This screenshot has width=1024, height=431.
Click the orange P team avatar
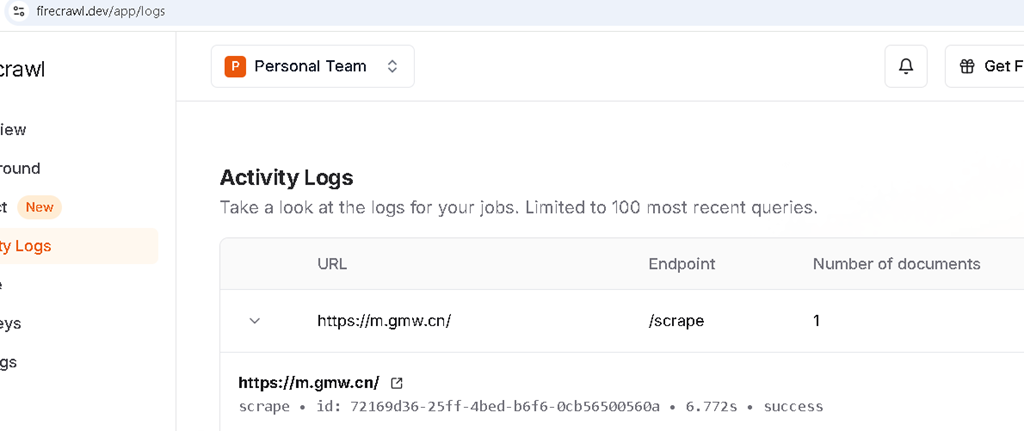(x=235, y=66)
